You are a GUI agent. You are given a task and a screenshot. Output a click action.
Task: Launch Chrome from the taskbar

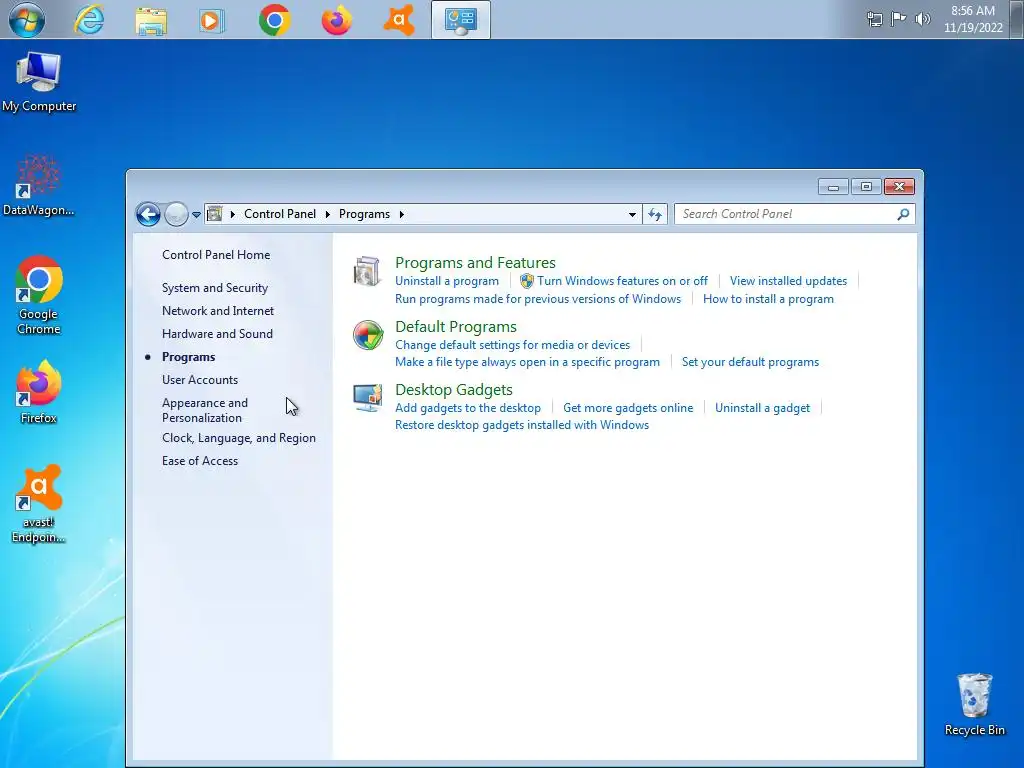coord(274,21)
